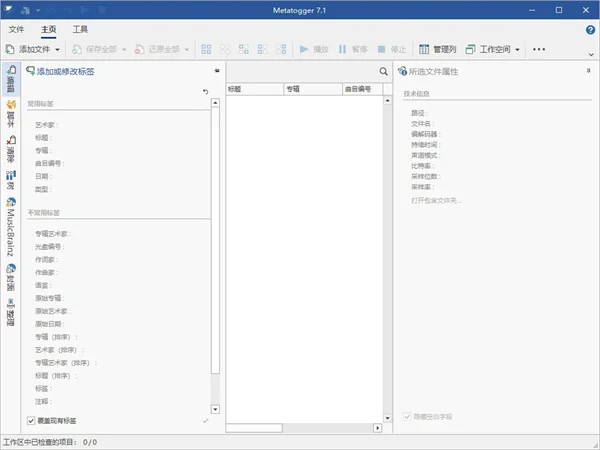
Task: Toggle the 覆盖现有标签 checkbox
Action: (x=31, y=421)
